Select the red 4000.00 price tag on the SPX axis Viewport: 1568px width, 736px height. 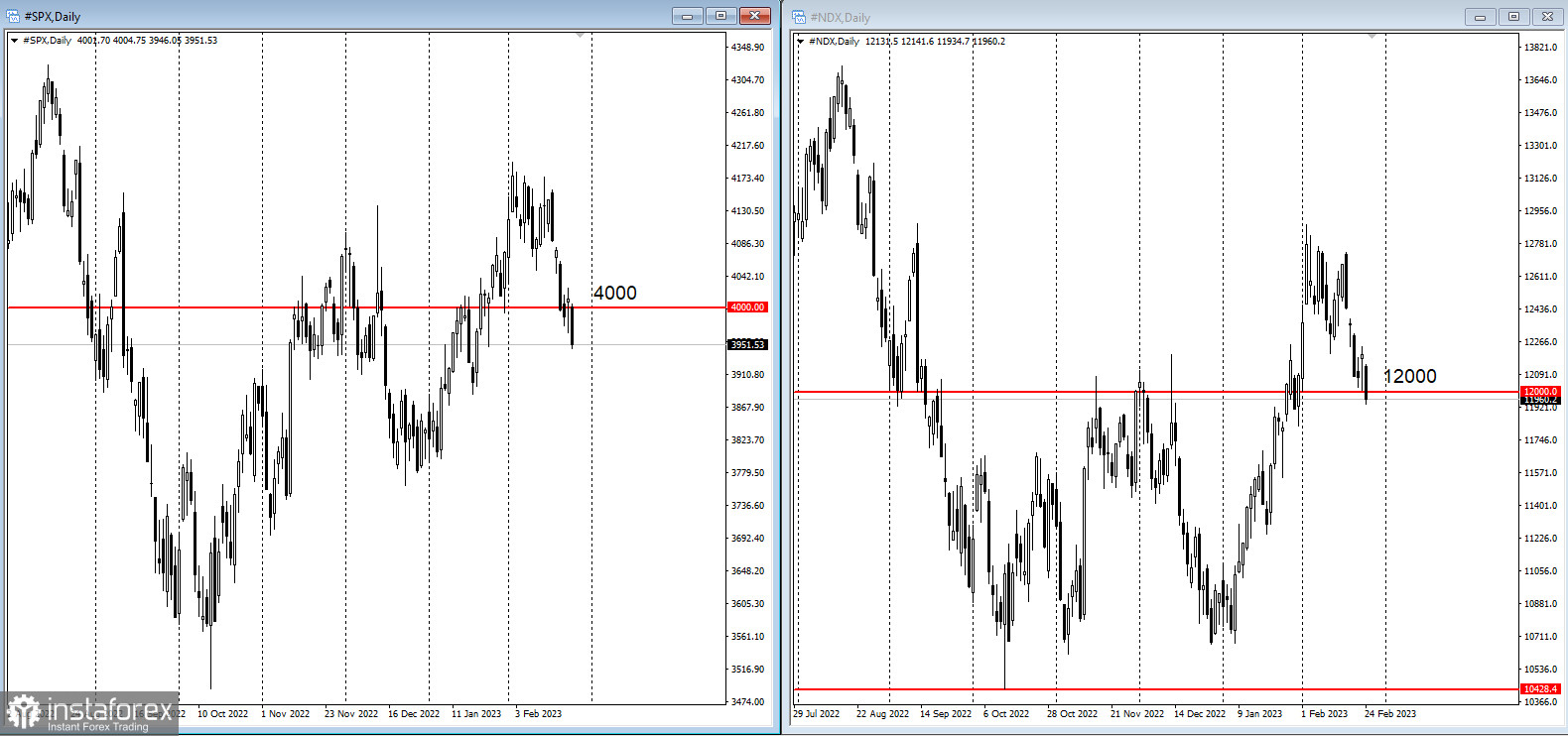pos(747,307)
